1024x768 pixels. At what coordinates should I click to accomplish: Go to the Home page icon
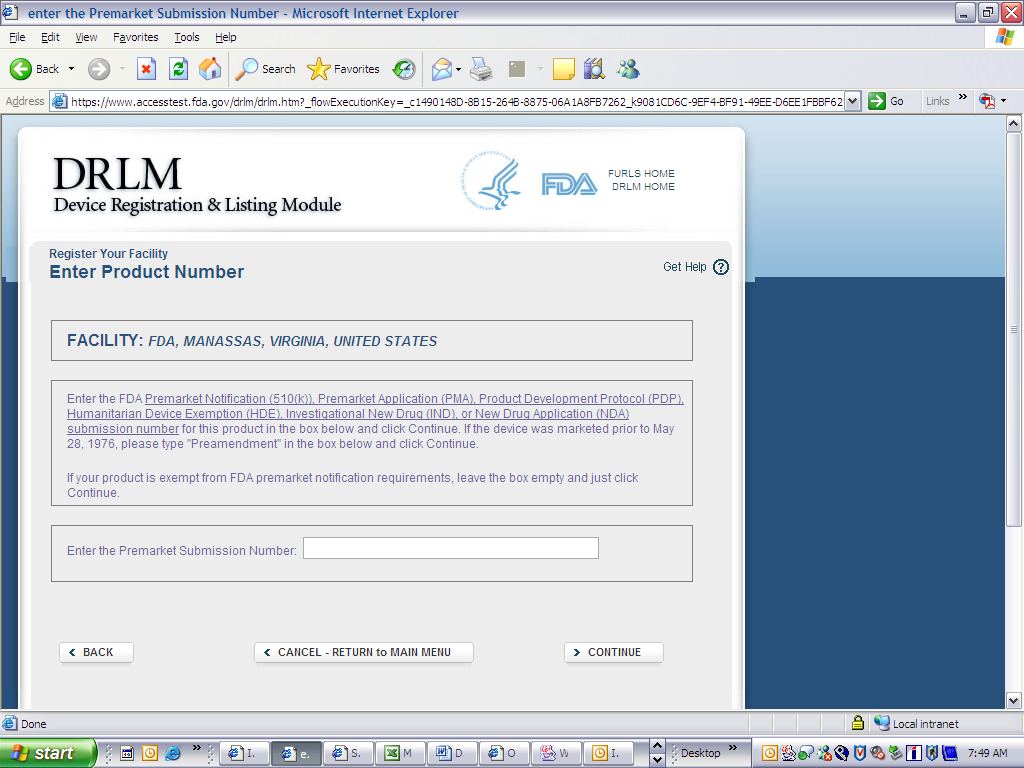click(210, 69)
